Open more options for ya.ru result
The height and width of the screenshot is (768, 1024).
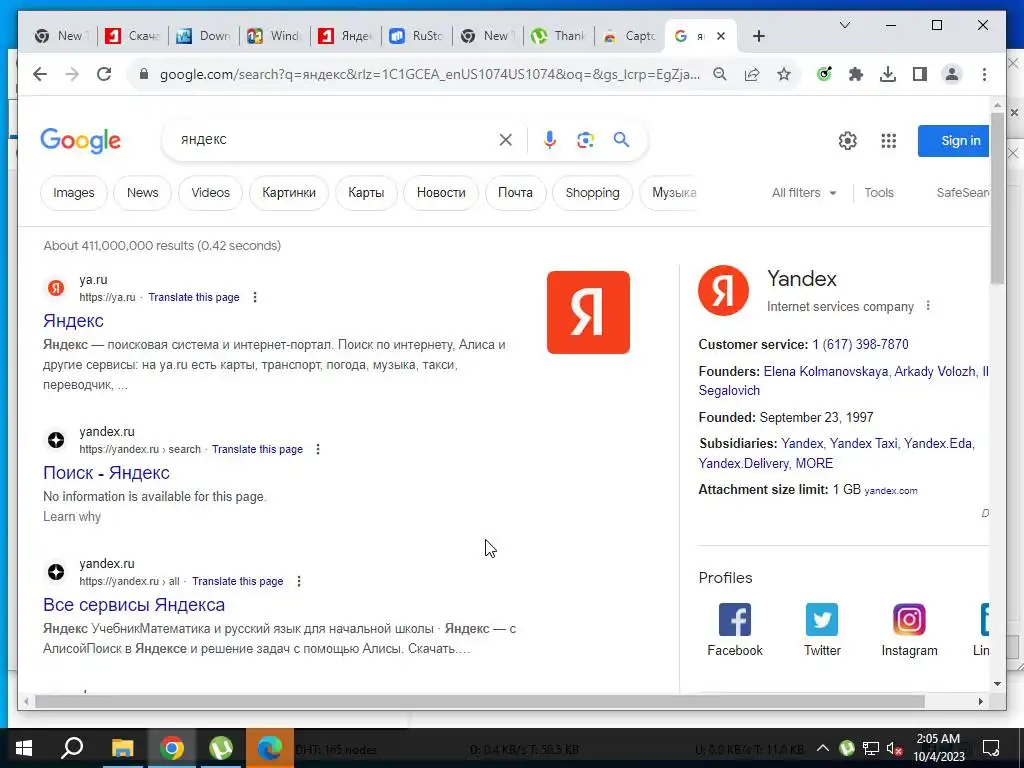[x=255, y=297]
